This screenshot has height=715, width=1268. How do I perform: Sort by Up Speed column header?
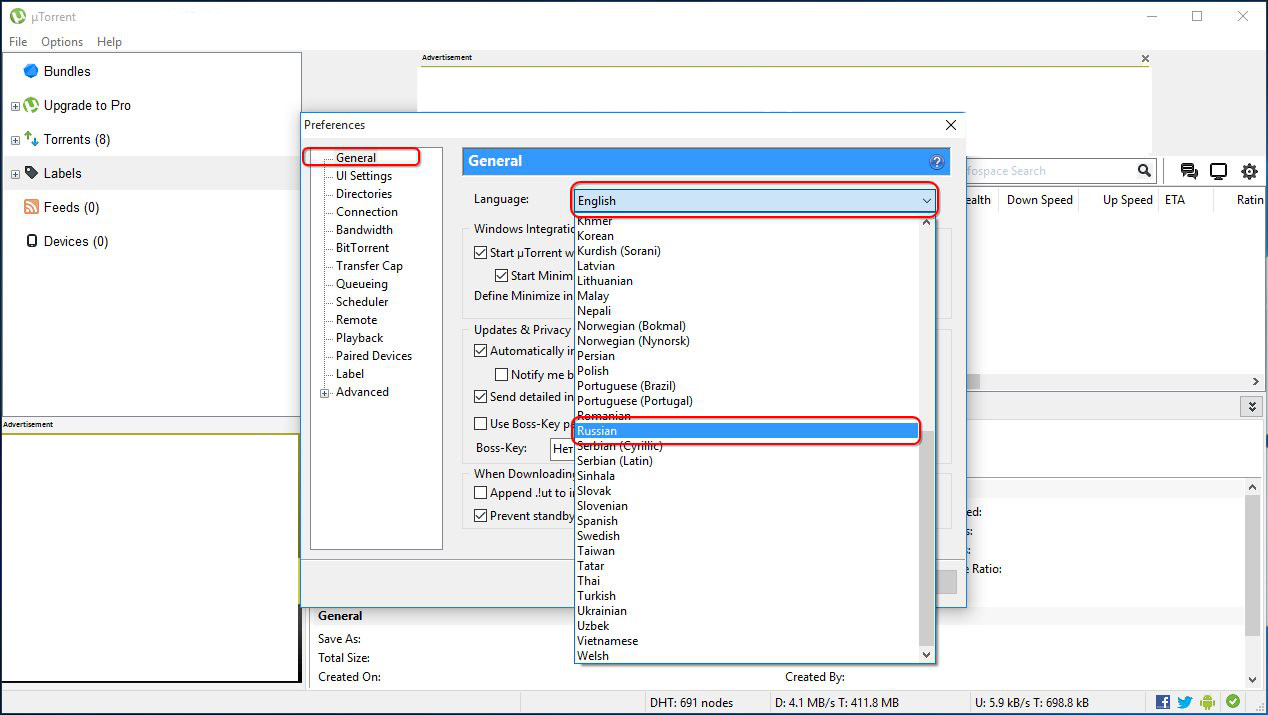click(1127, 200)
